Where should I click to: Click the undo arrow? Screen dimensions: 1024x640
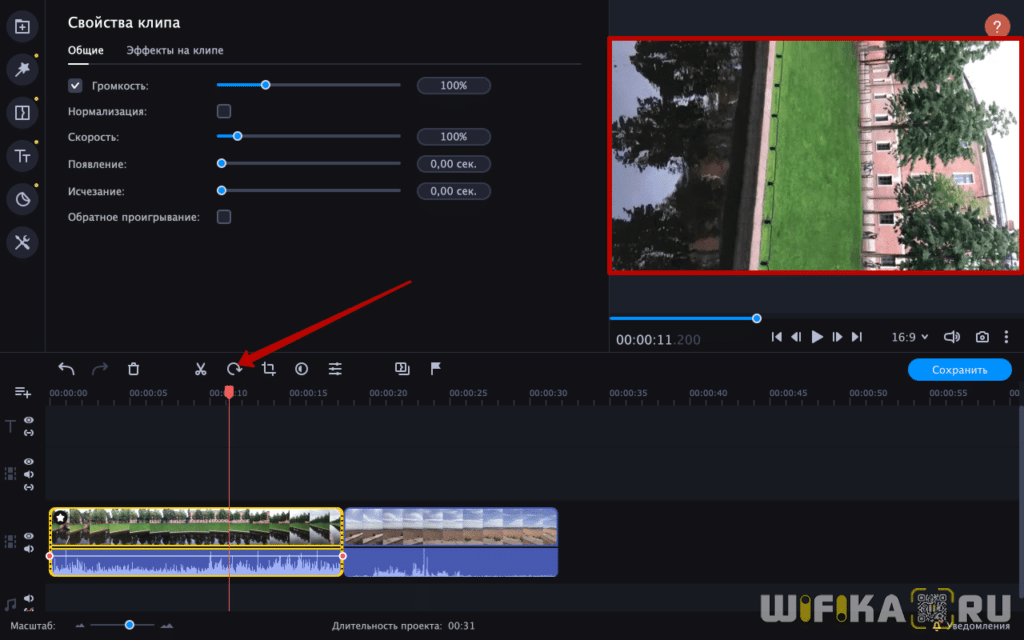tap(66, 369)
